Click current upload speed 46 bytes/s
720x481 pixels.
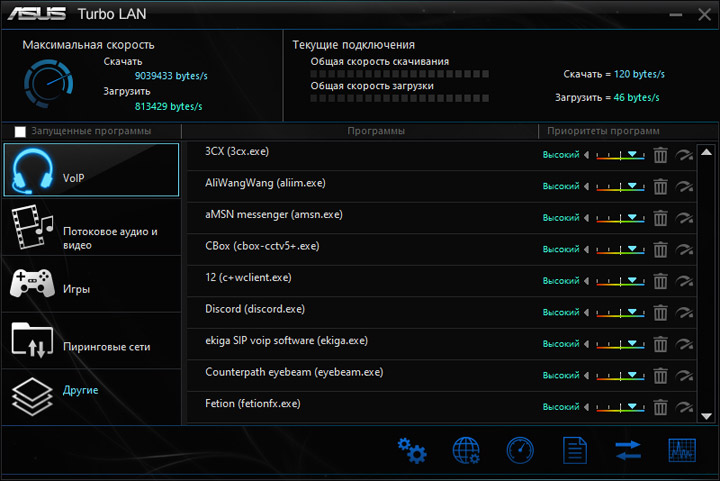click(636, 98)
